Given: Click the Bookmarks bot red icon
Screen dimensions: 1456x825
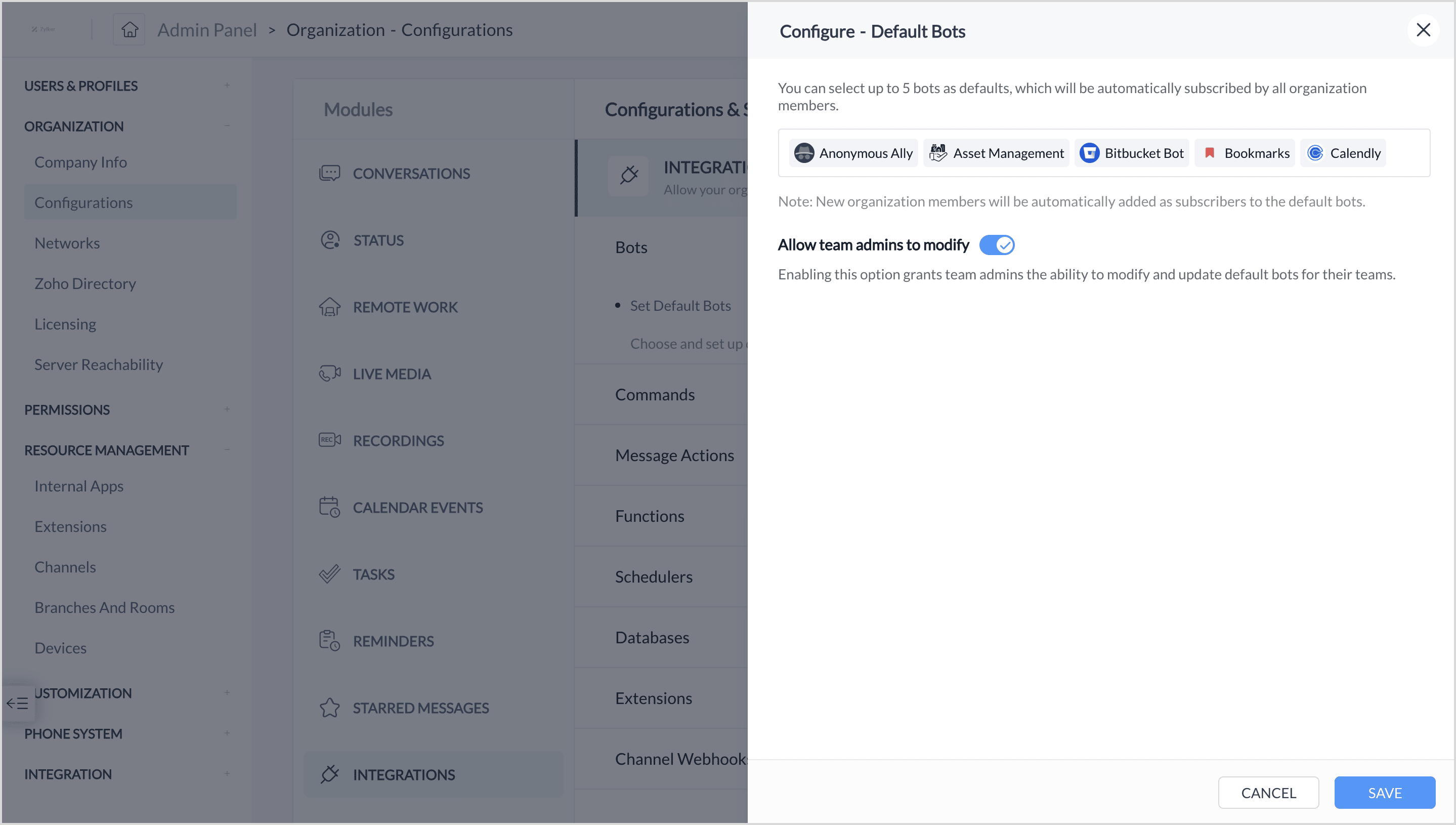Looking at the screenshot, I should click(x=1209, y=153).
